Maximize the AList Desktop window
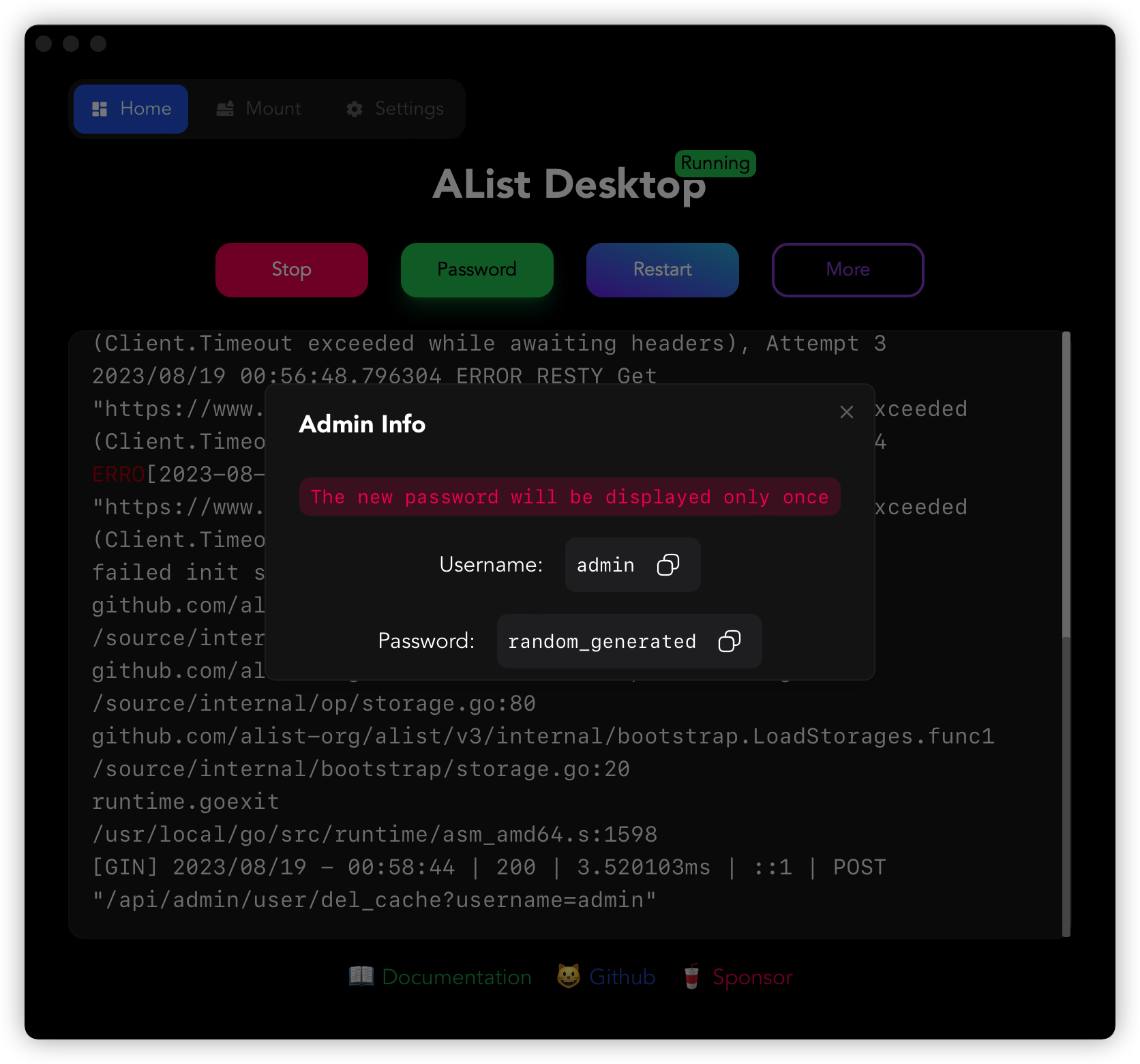 pos(98,44)
